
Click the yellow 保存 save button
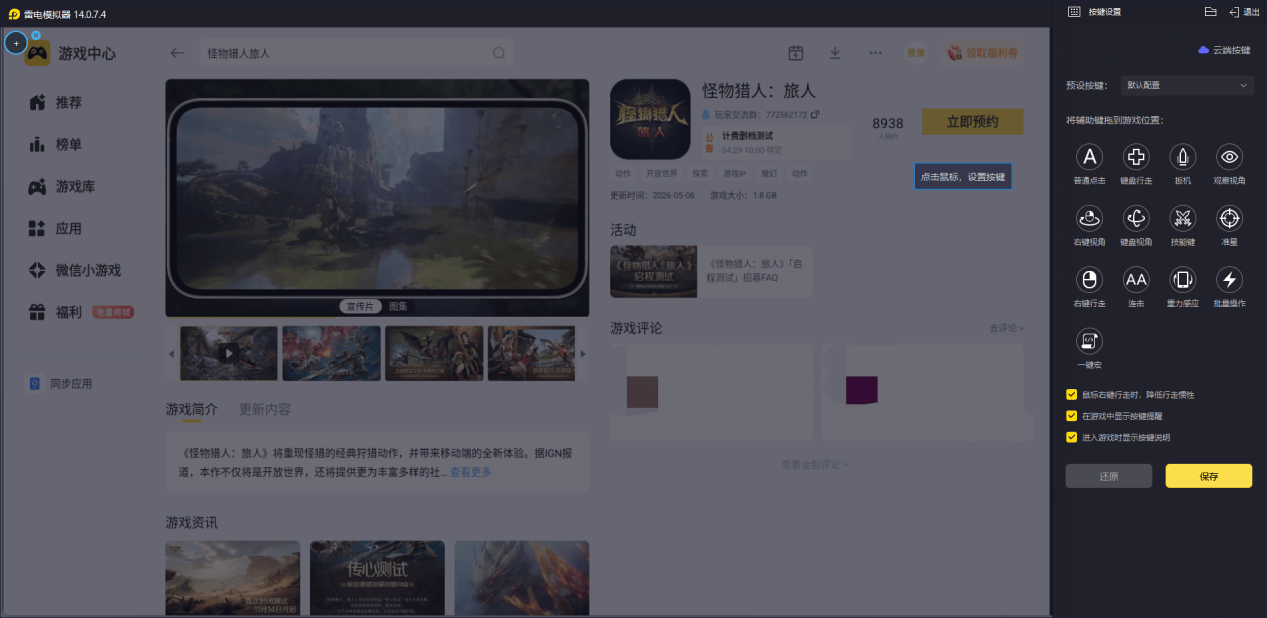click(1209, 476)
